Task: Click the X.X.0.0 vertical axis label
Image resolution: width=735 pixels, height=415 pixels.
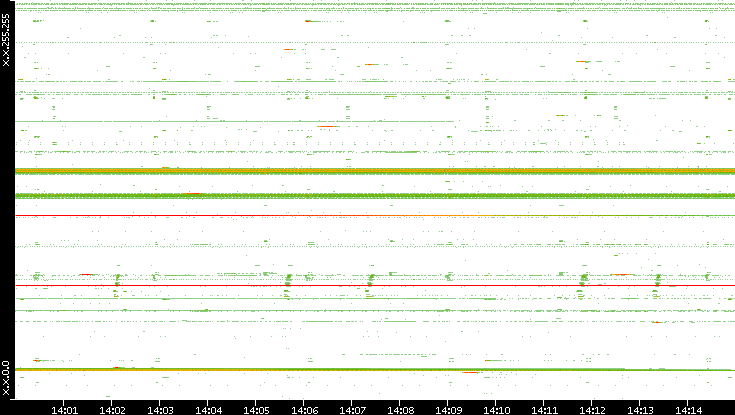Action: [6, 378]
